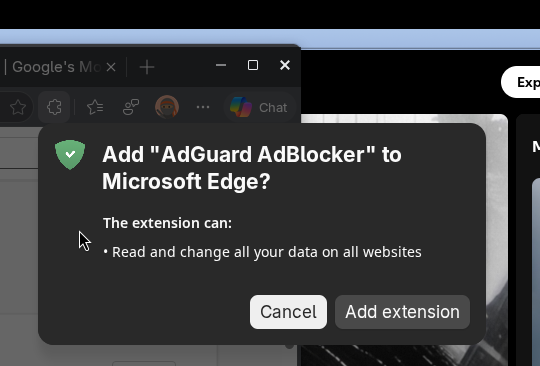Viewport: 540px width, 366px height.
Task: Open a new tab with plus button
Action: point(147,67)
